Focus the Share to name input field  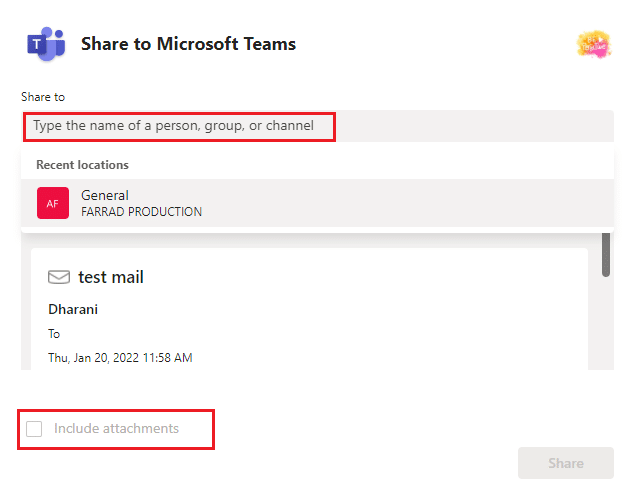pyautogui.click(x=317, y=126)
